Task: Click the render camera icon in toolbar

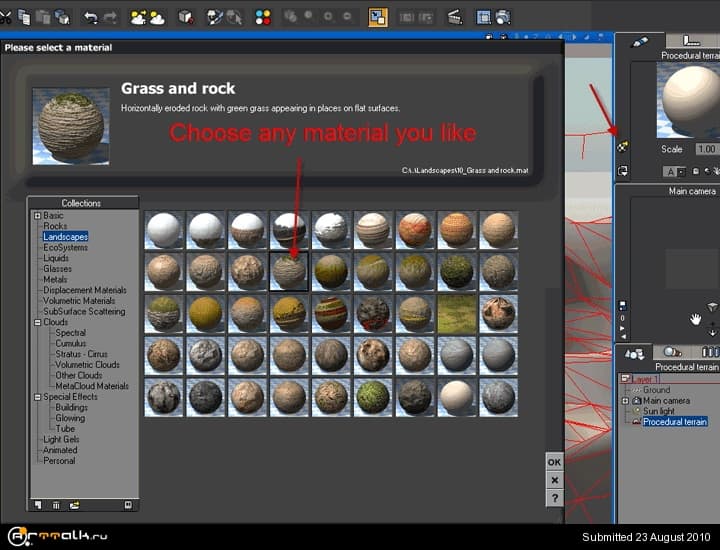Action: pyautogui.click(x=503, y=17)
